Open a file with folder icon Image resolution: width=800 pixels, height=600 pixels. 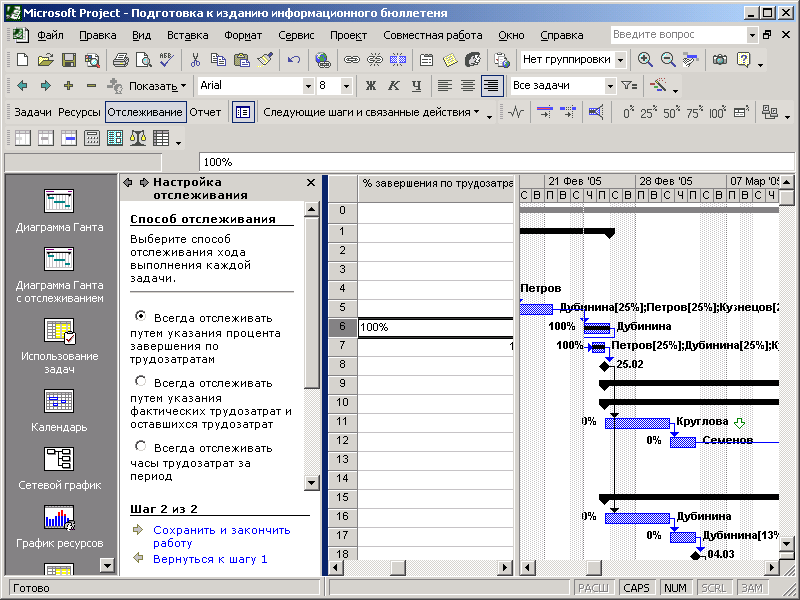[x=45, y=60]
